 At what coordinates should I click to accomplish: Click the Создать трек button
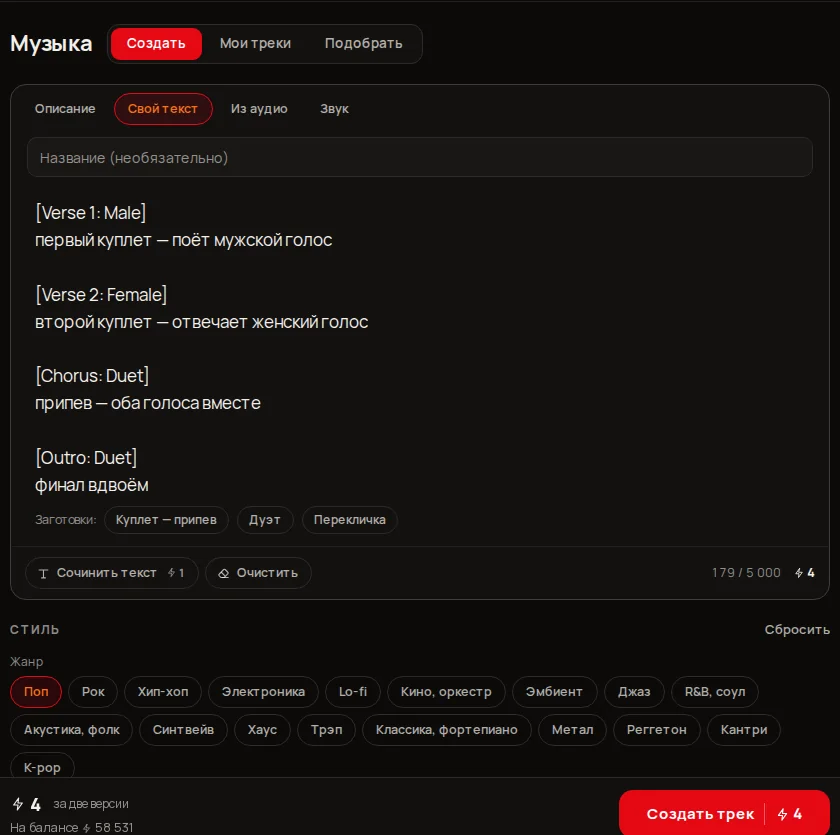pyautogui.click(x=724, y=814)
